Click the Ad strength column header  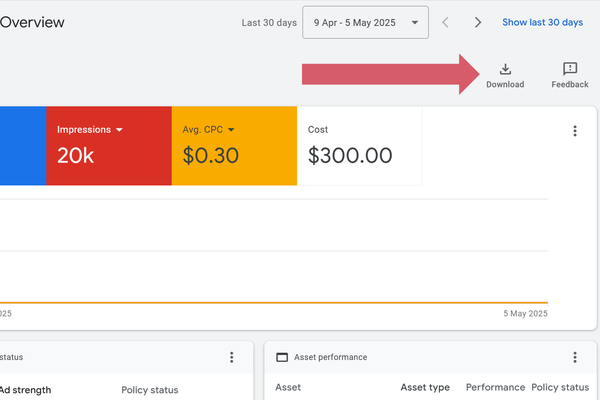25,390
